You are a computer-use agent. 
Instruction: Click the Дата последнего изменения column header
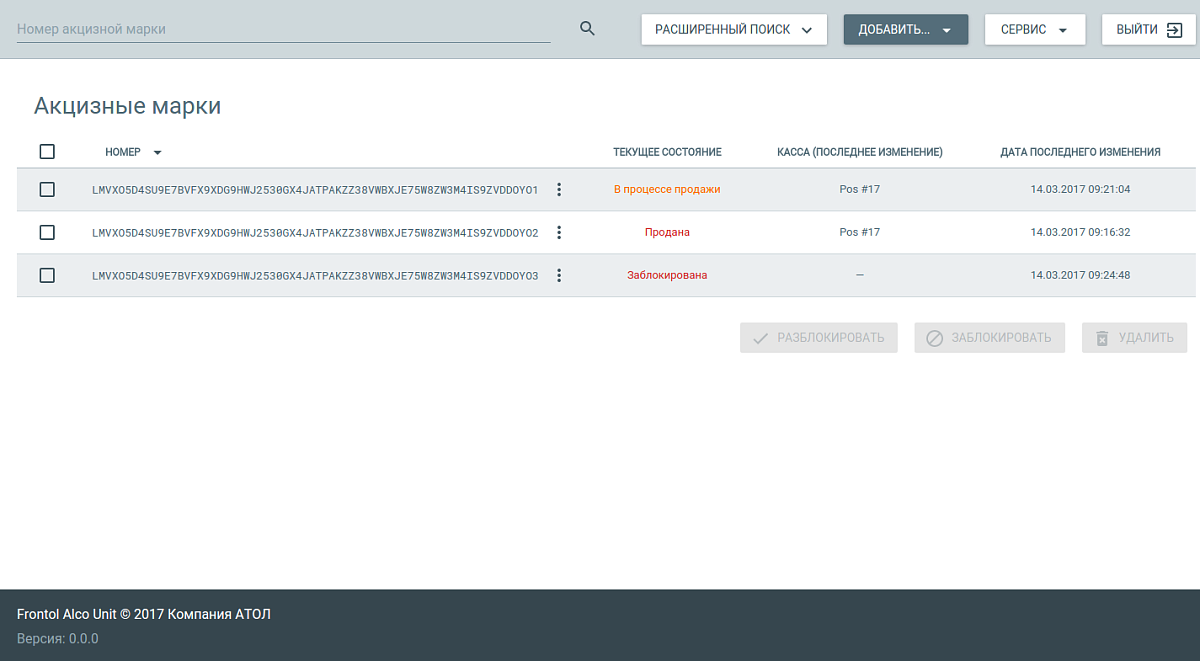(x=1080, y=152)
